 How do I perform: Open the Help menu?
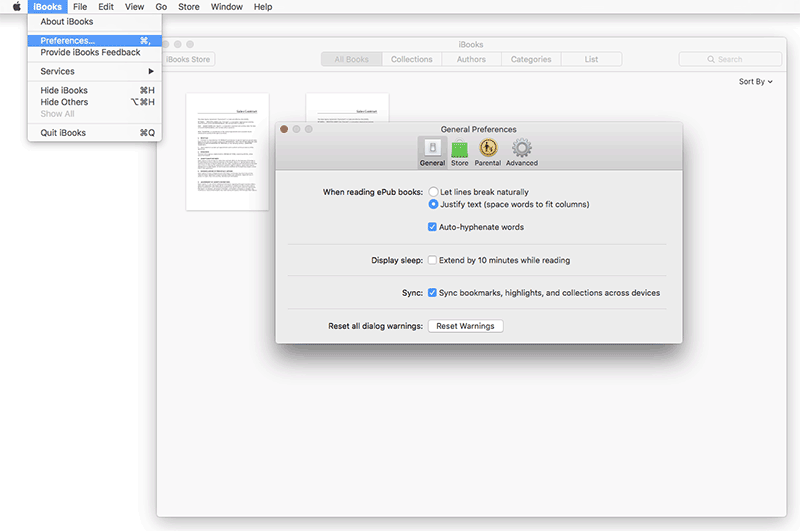(263, 7)
